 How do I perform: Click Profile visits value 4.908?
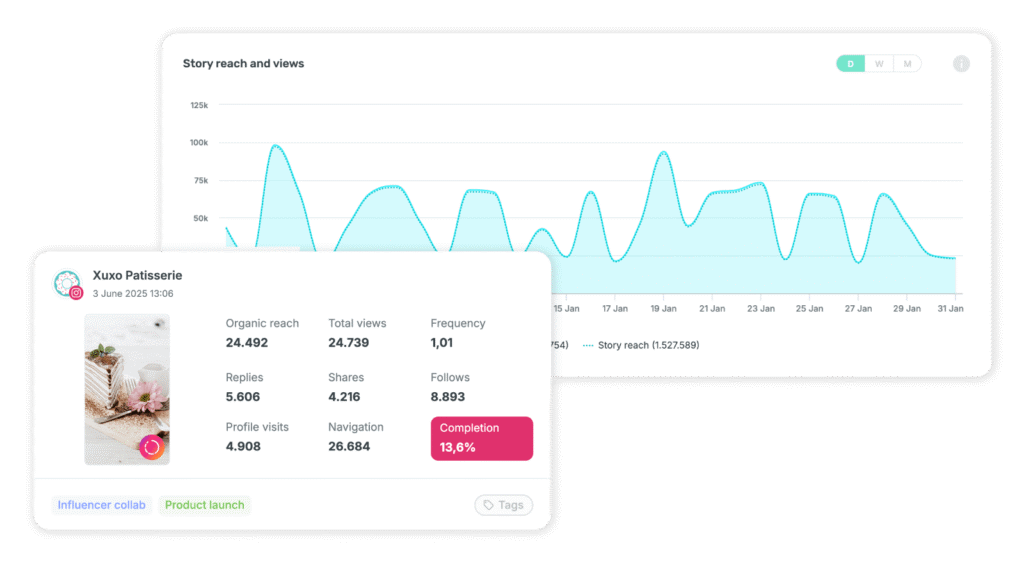click(x=243, y=447)
